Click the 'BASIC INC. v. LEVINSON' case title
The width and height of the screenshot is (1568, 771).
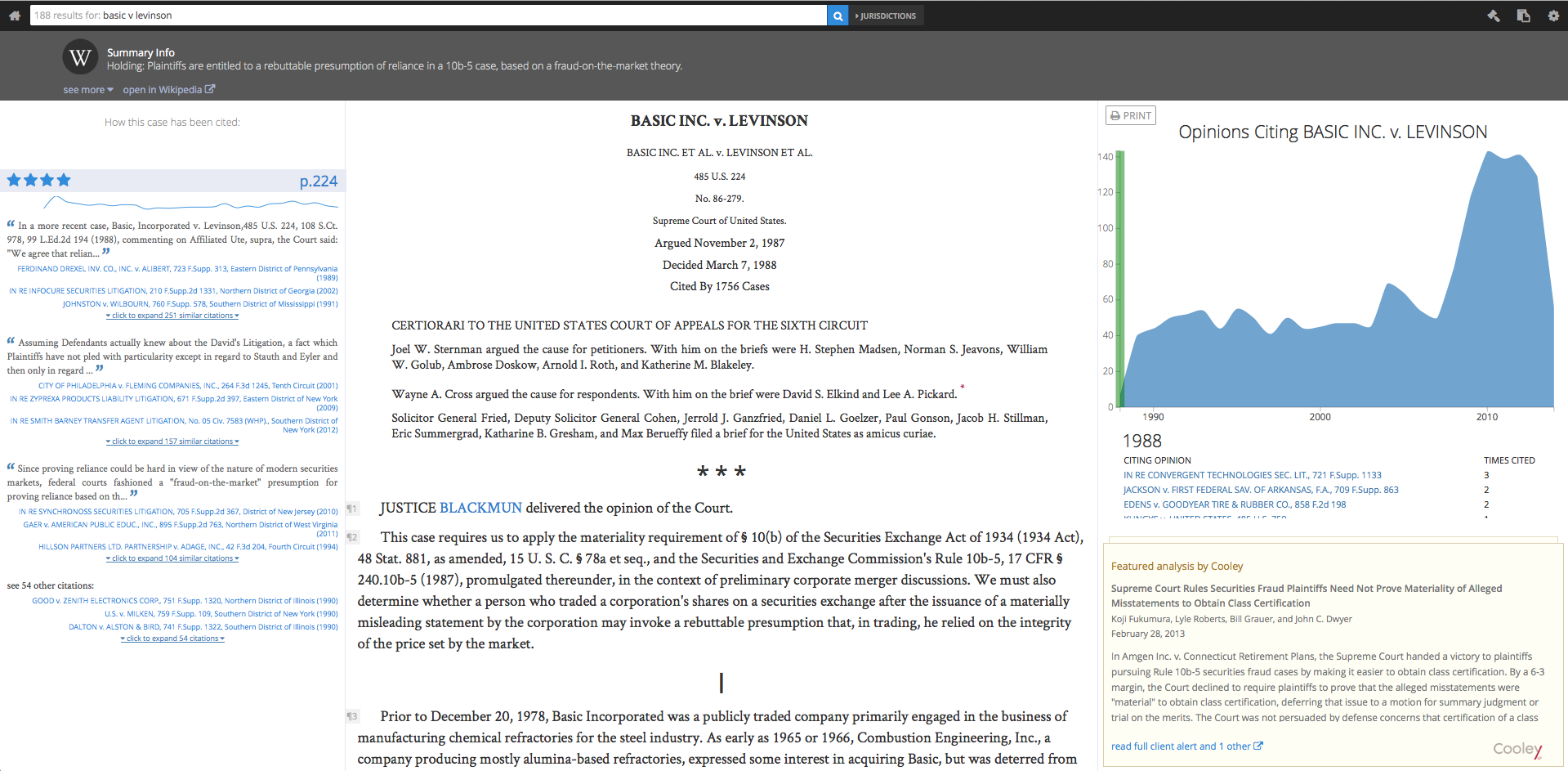click(x=719, y=120)
